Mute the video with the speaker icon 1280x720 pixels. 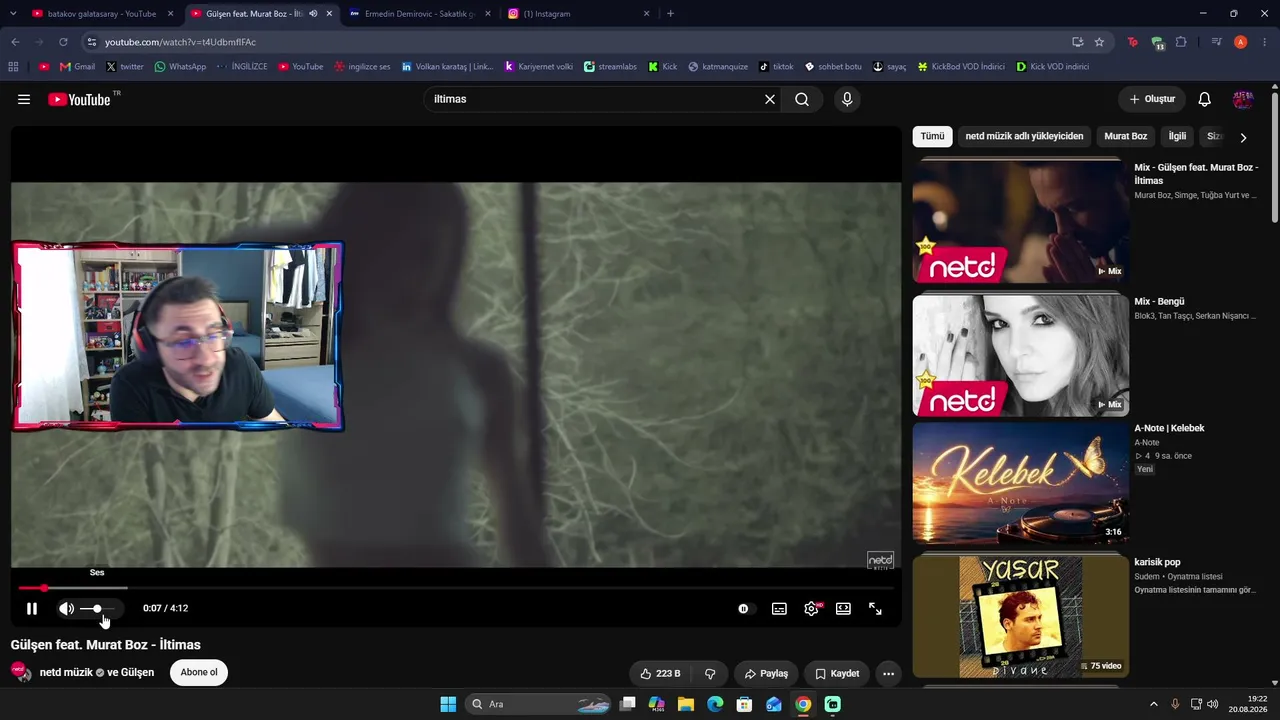pos(66,608)
